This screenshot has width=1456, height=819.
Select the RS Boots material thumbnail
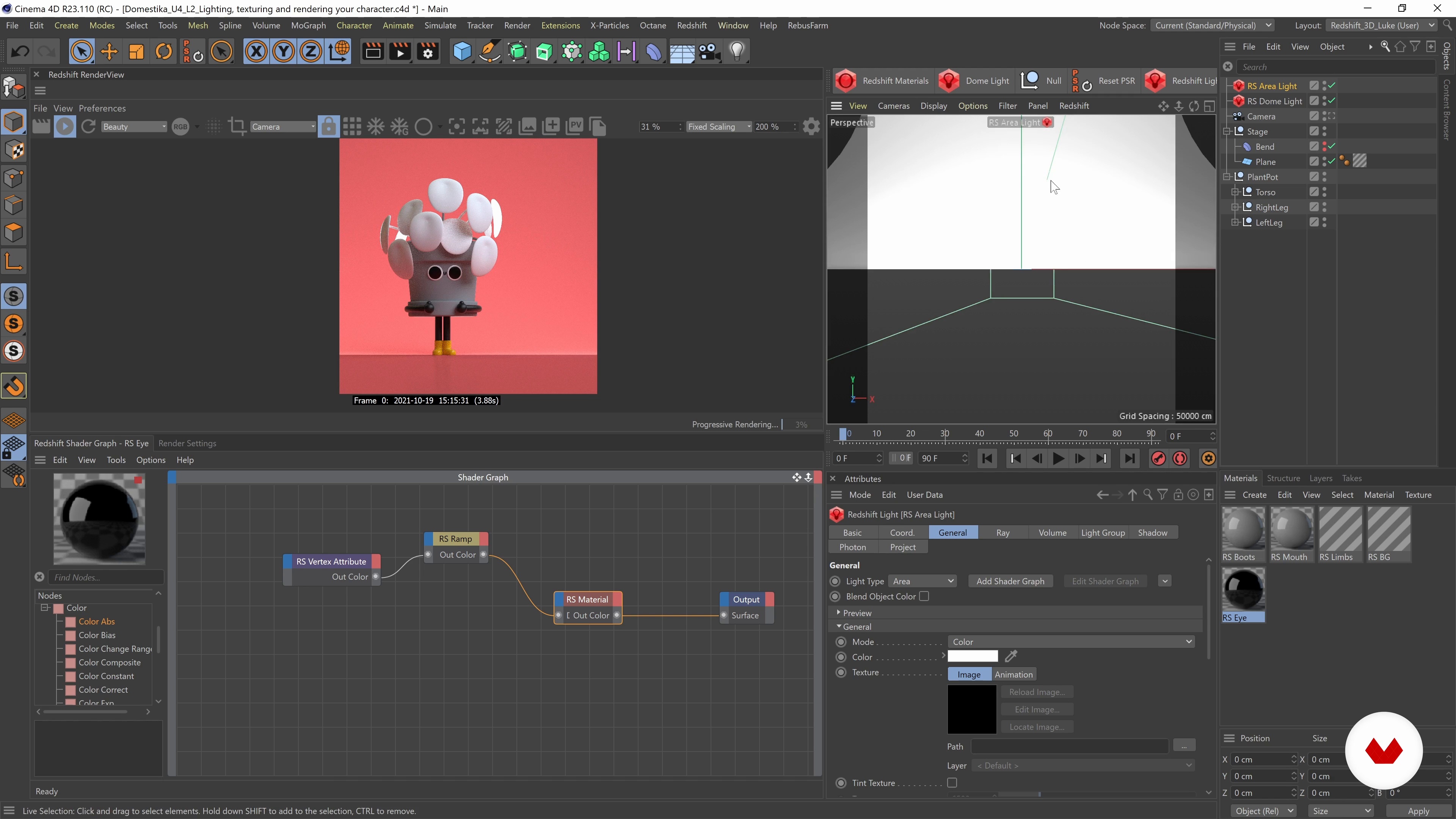click(x=1243, y=529)
